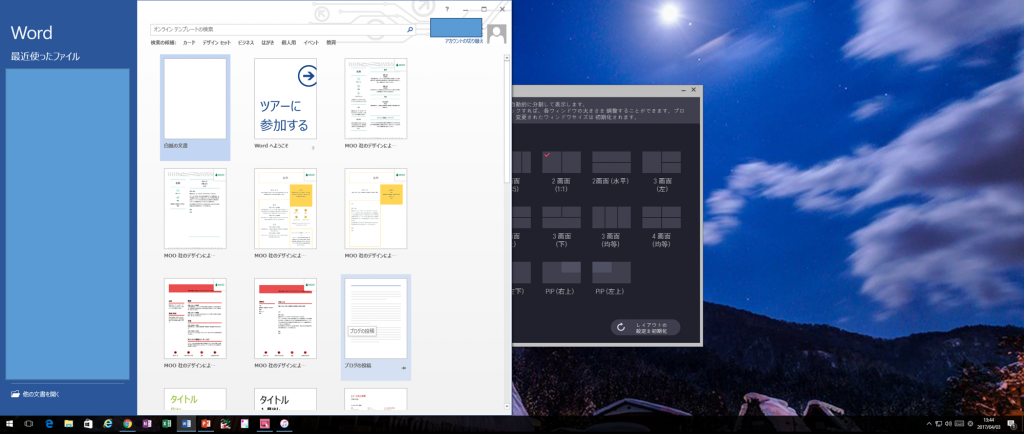Launch Microsoft Edge from the taskbar
Viewport: 1024px width, 434px height.
pos(48,424)
